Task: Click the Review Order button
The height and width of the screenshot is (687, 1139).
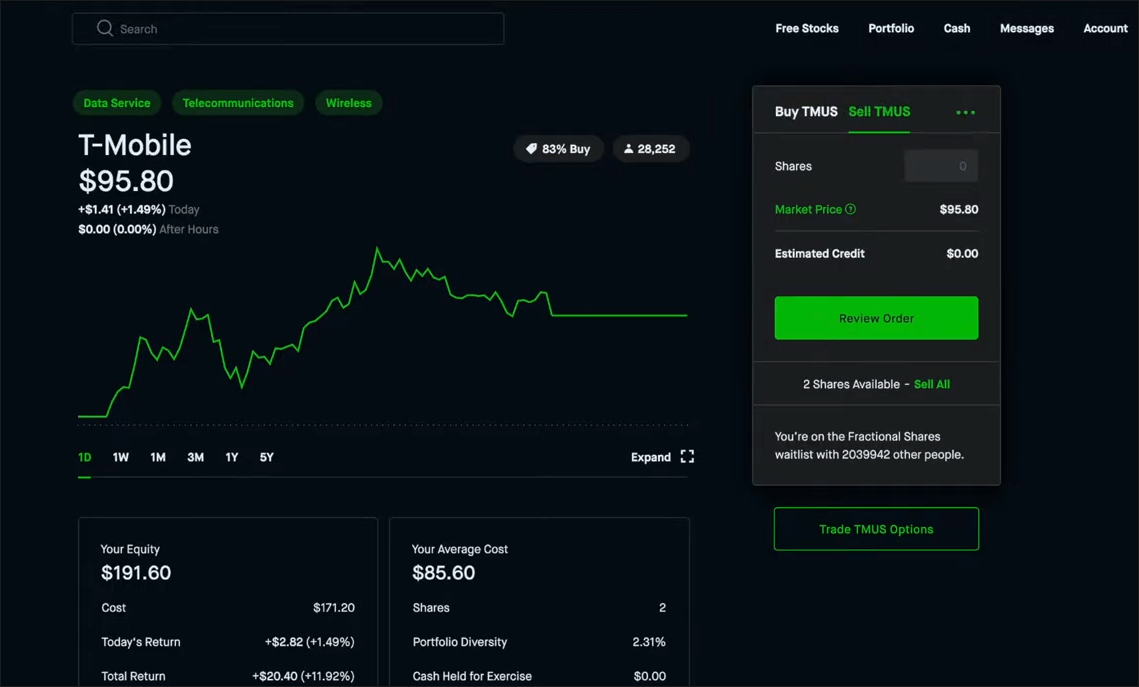Action: click(876, 318)
